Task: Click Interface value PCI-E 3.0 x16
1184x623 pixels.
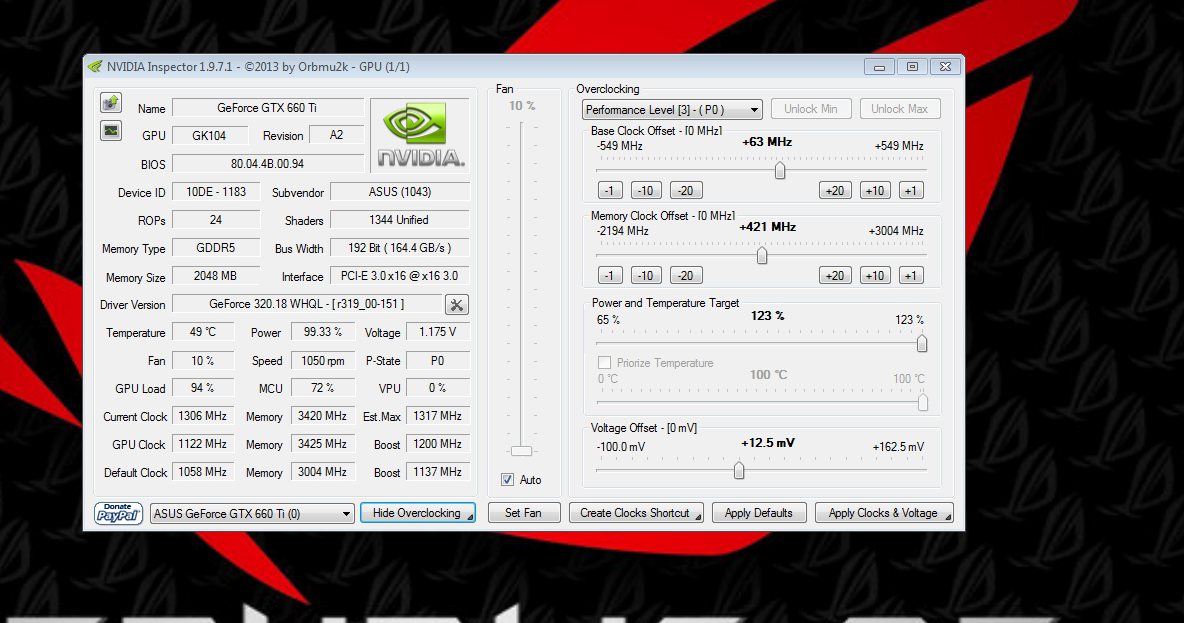Action: (399, 276)
